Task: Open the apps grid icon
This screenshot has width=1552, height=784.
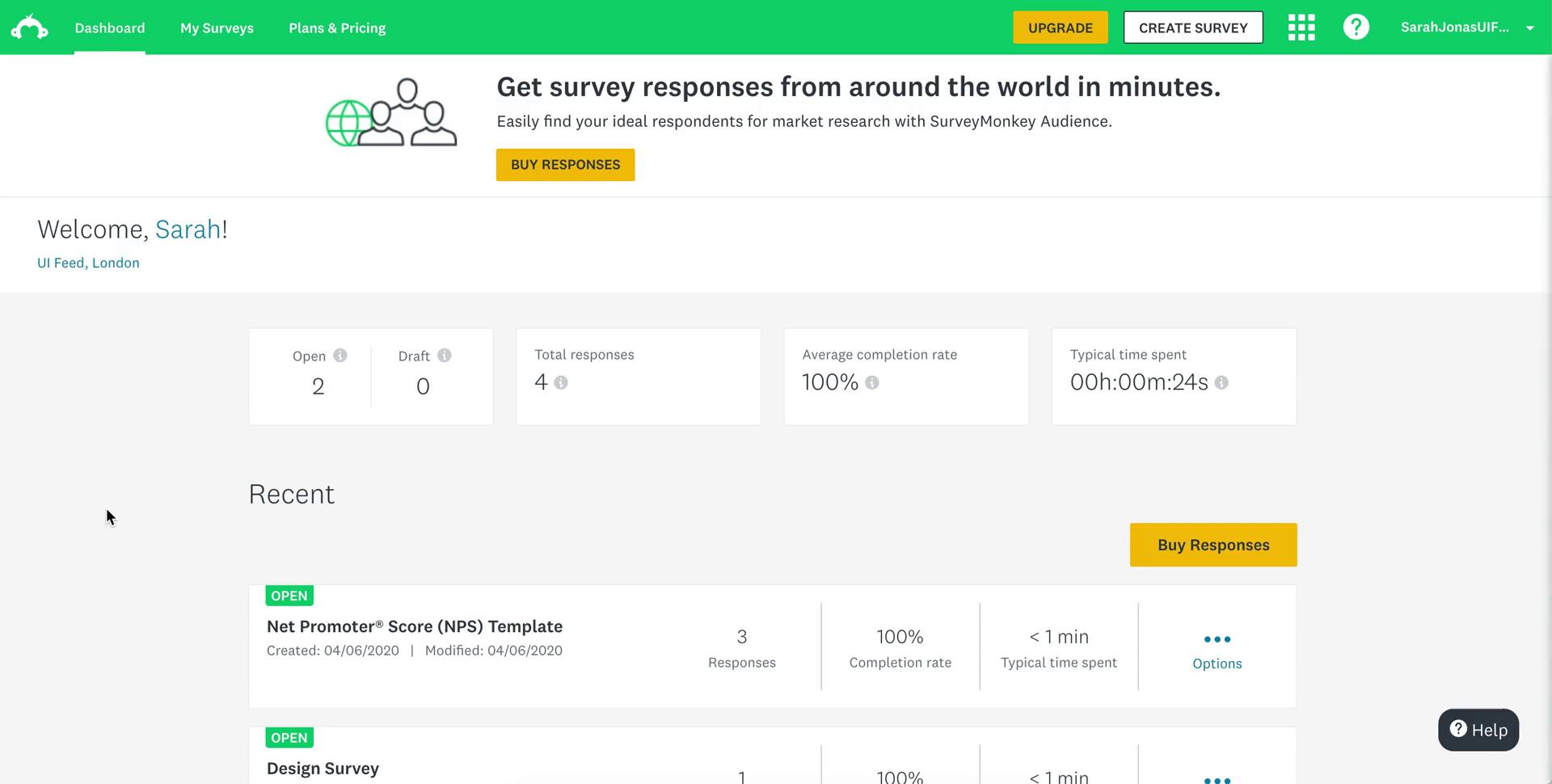Action: [1301, 27]
